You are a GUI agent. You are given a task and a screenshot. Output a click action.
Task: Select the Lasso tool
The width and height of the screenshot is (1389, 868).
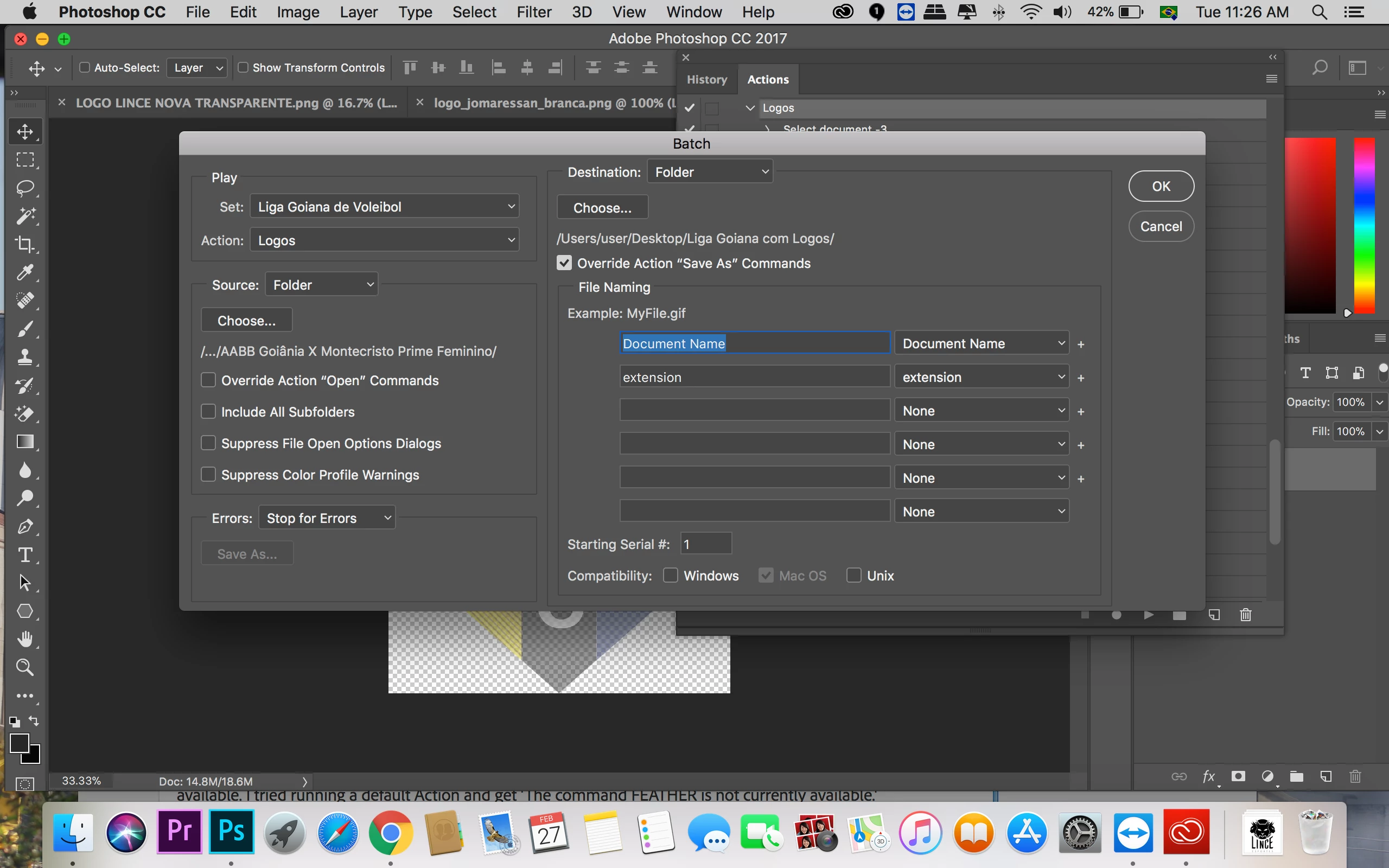click(x=24, y=188)
